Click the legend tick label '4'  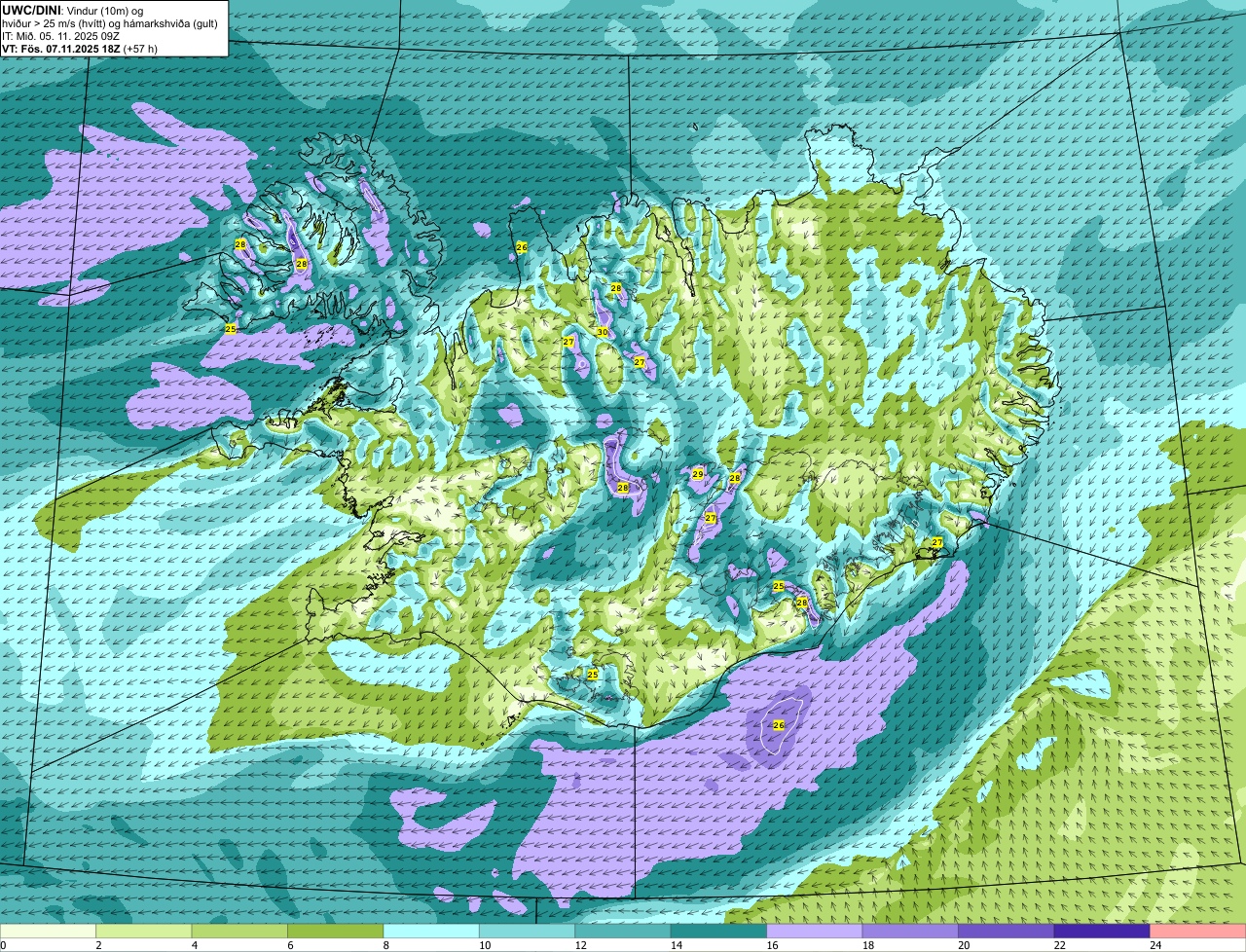193,944
